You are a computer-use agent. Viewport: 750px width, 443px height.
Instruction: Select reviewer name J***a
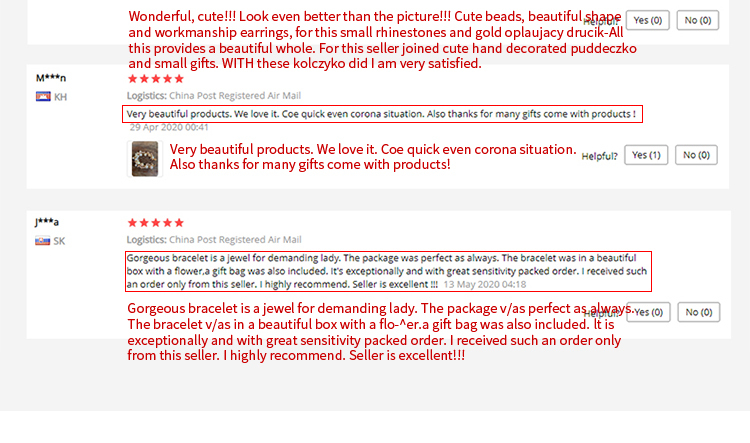pyautogui.click(x=47, y=222)
